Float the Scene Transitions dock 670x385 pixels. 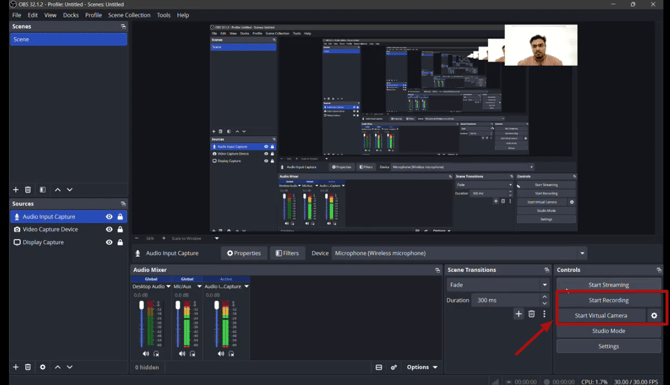point(547,270)
